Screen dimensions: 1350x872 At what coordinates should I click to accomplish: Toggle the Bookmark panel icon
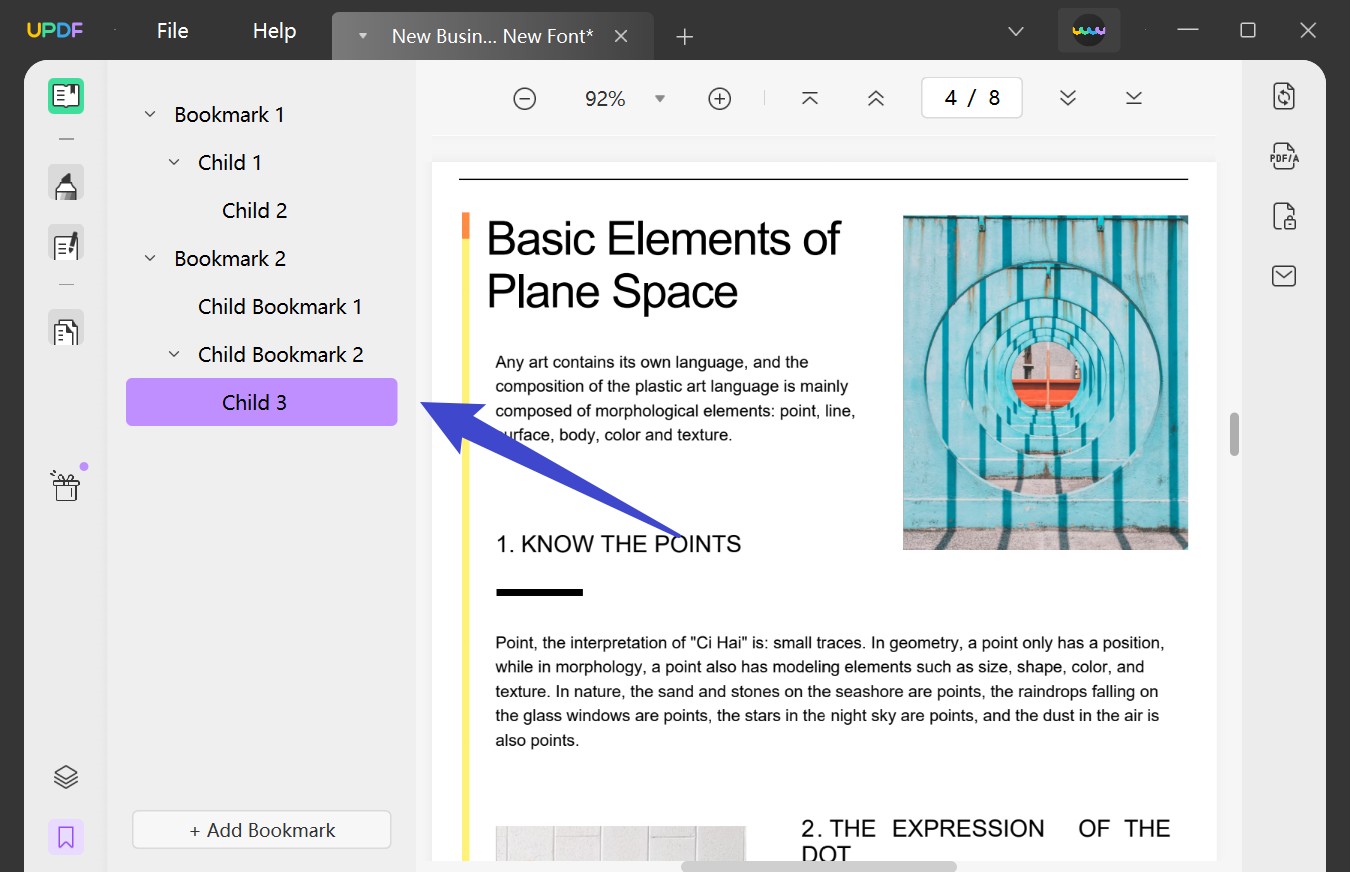tap(66, 837)
